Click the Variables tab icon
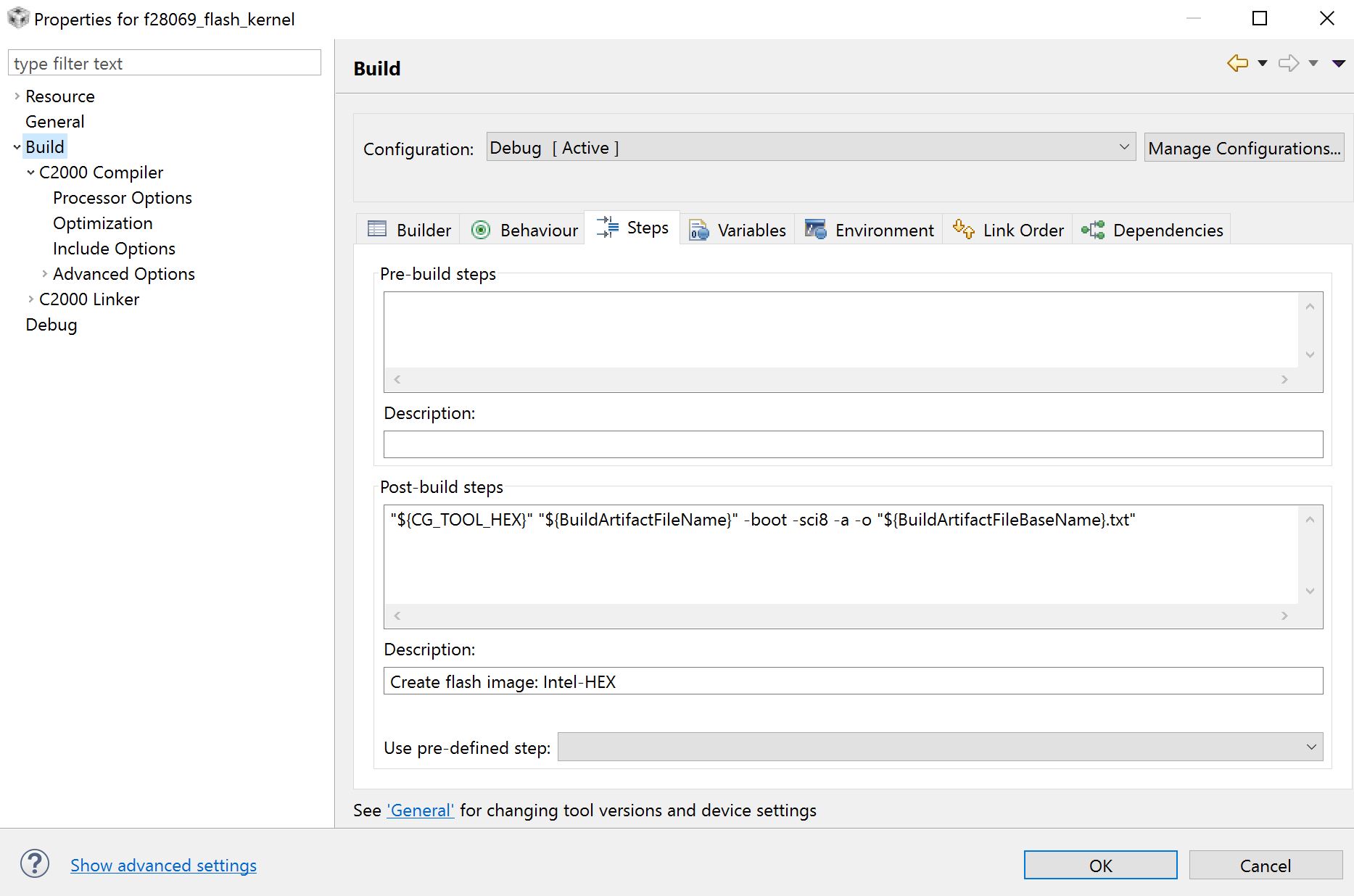The height and width of the screenshot is (896, 1354). [x=698, y=230]
